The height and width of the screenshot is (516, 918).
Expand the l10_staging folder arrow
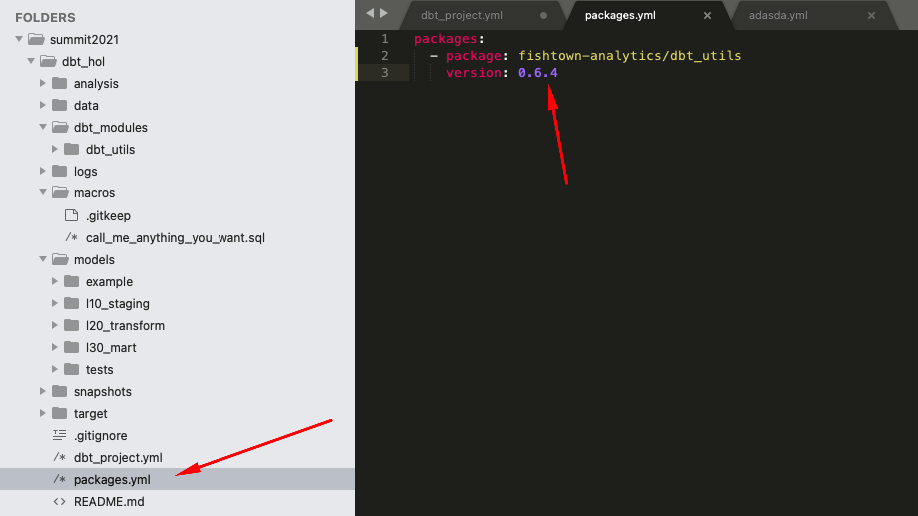54,303
